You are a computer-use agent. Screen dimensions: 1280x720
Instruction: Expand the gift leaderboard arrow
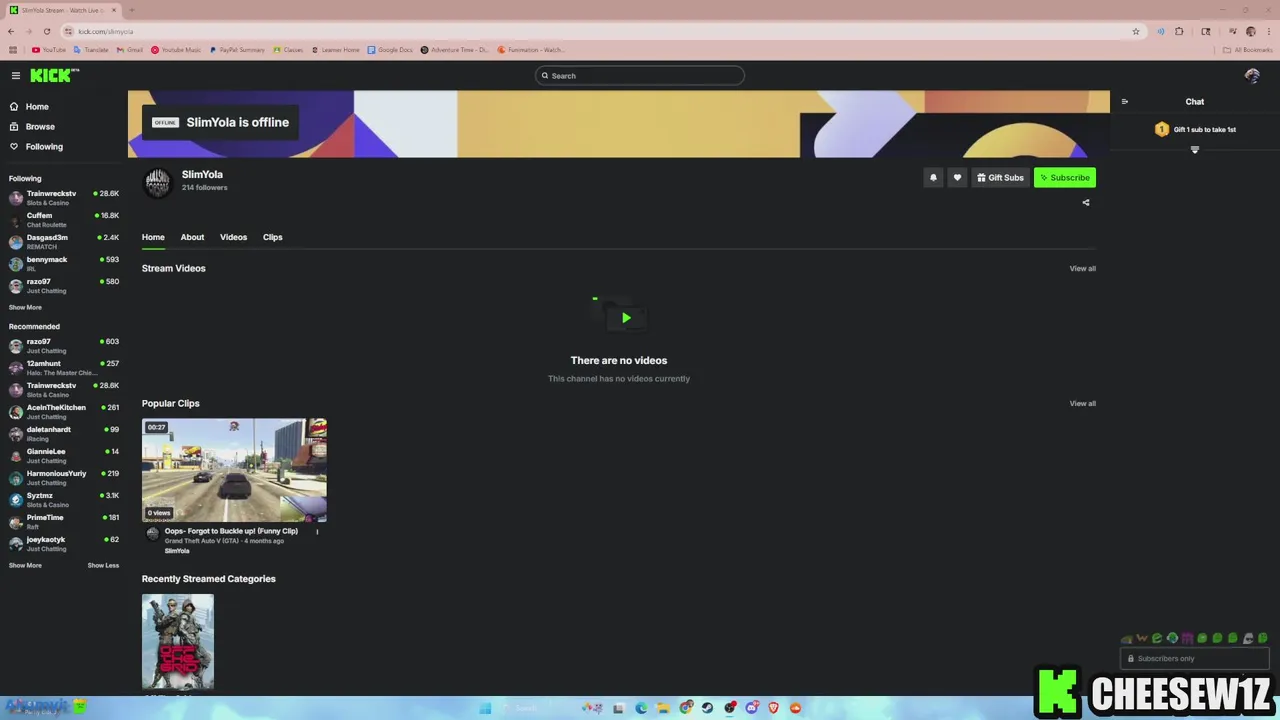(1194, 150)
